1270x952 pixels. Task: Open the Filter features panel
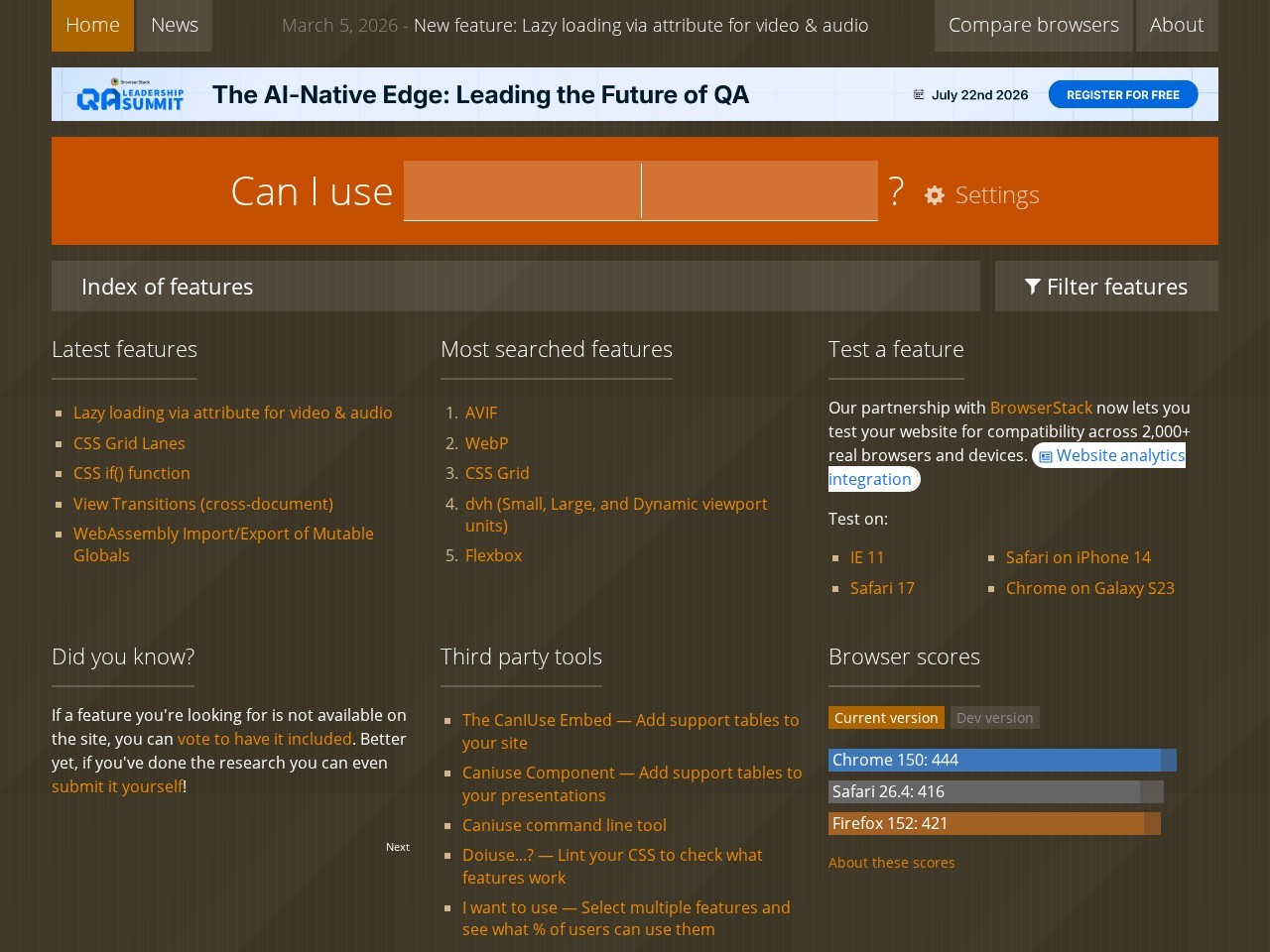1106,287
